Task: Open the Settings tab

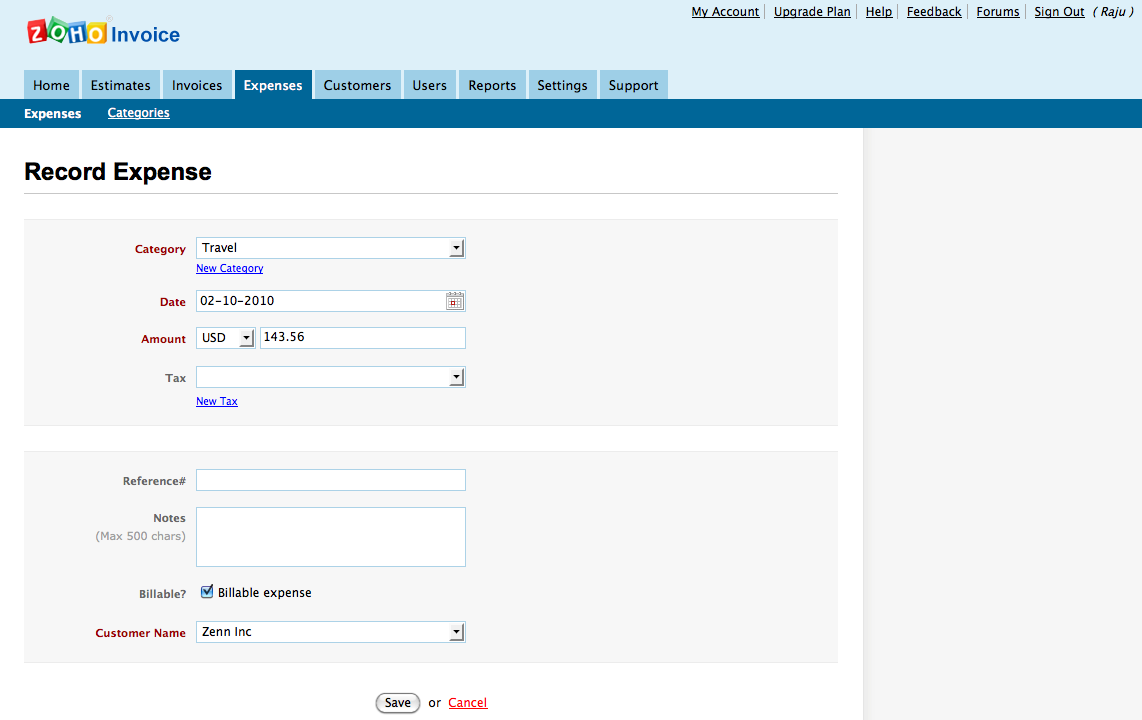Action: click(x=562, y=85)
